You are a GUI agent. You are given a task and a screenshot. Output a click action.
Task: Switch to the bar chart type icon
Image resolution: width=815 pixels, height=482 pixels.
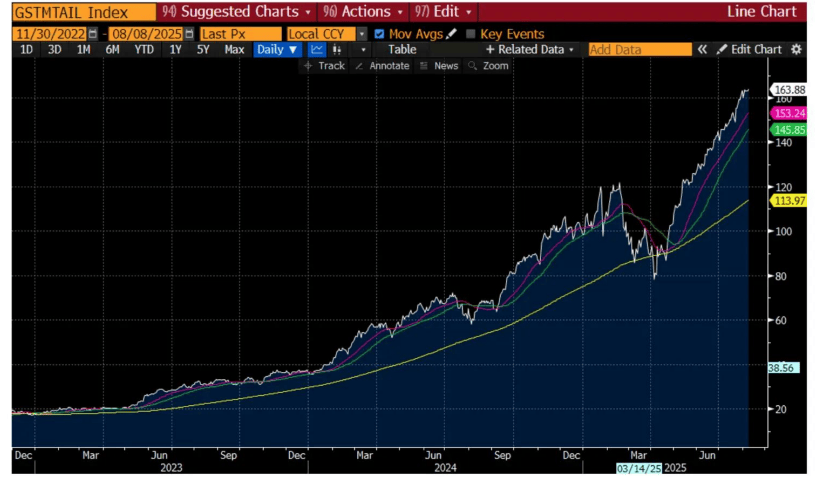pyautogui.click(x=337, y=50)
